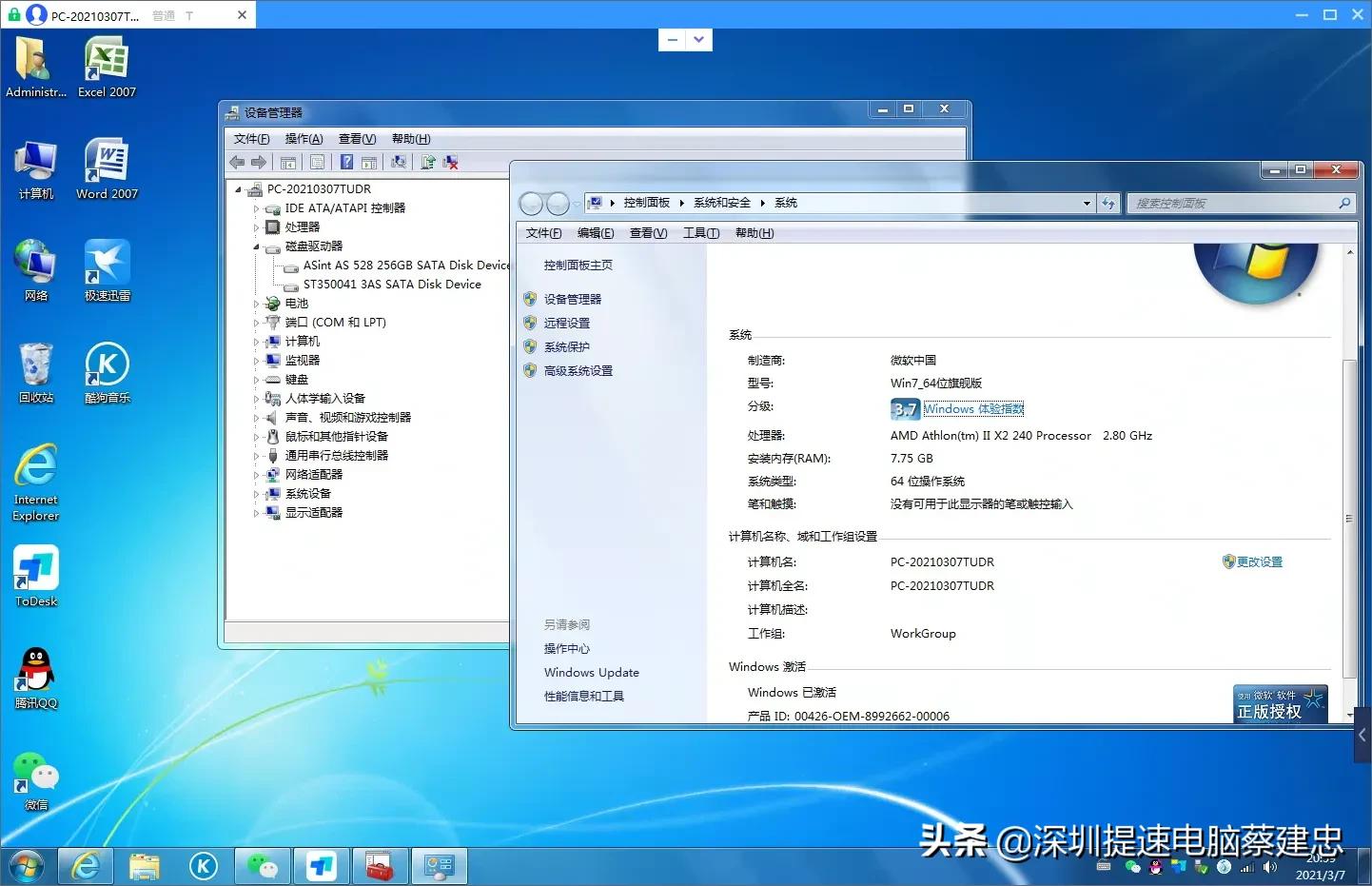Open 编辑(E) menu in System window
The height and width of the screenshot is (886, 1372).
pos(596,233)
